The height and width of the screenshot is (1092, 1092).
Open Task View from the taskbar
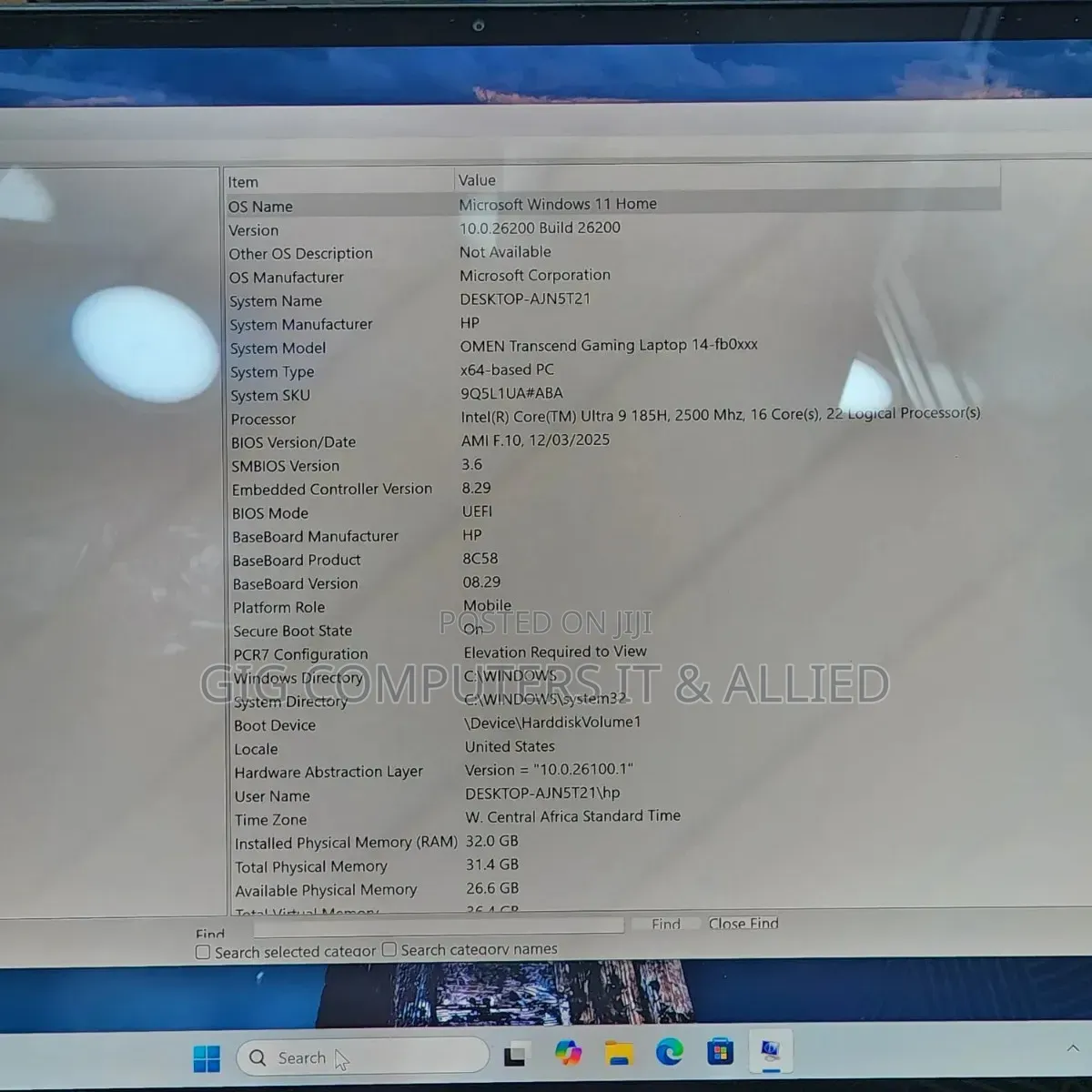516,1056
